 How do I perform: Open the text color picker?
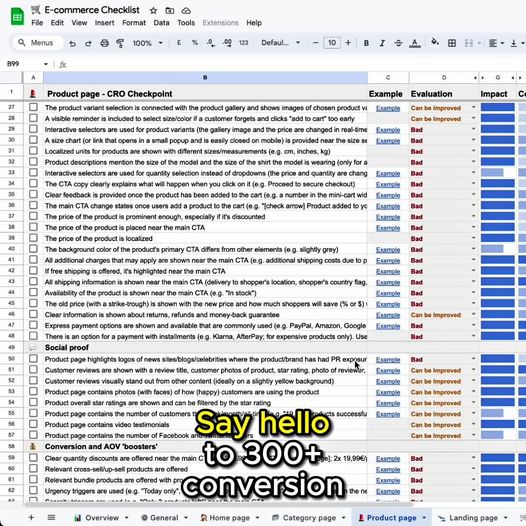coord(415,43)
